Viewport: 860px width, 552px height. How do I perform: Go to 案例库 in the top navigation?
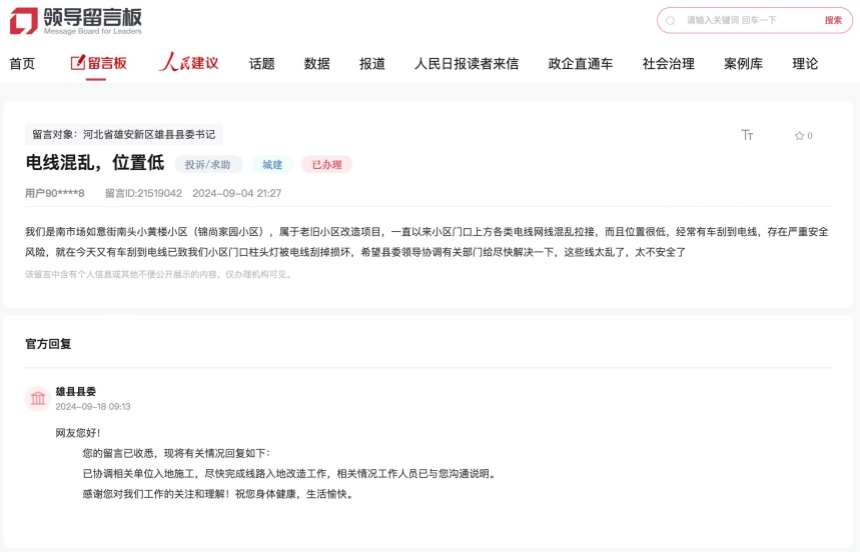[743, 63]
